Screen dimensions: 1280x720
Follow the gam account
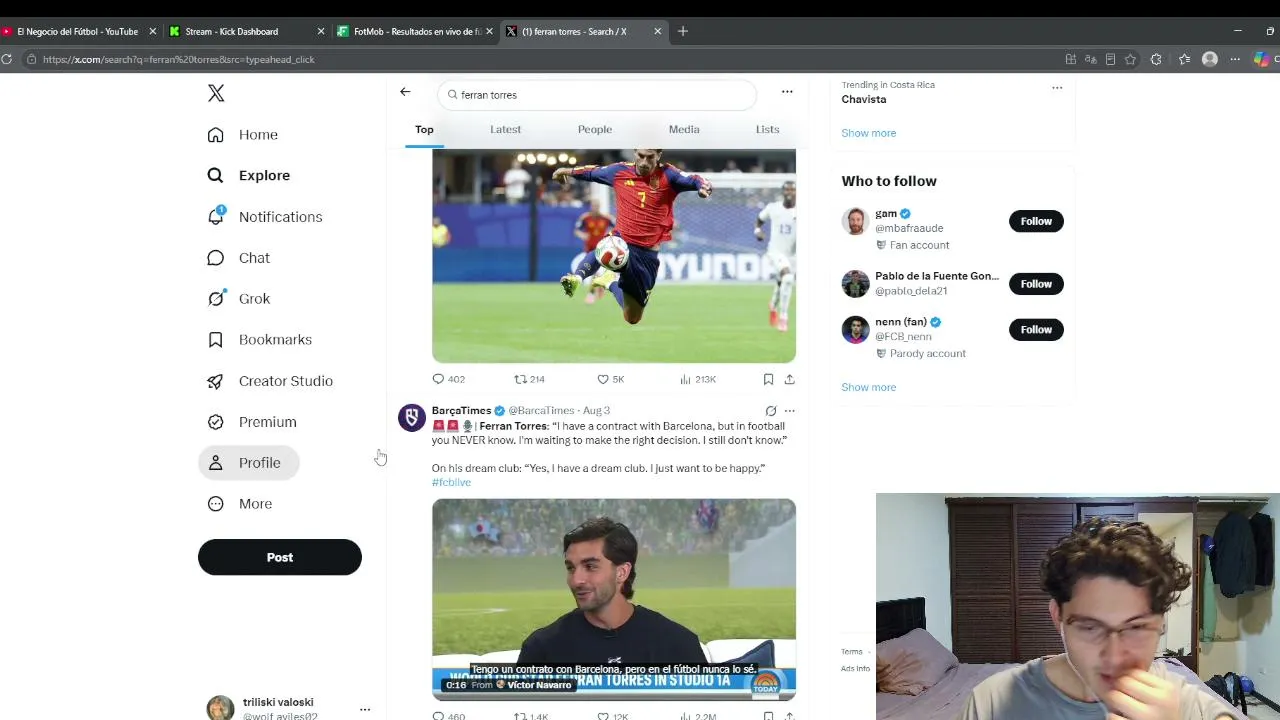(x=1036, y=221)
